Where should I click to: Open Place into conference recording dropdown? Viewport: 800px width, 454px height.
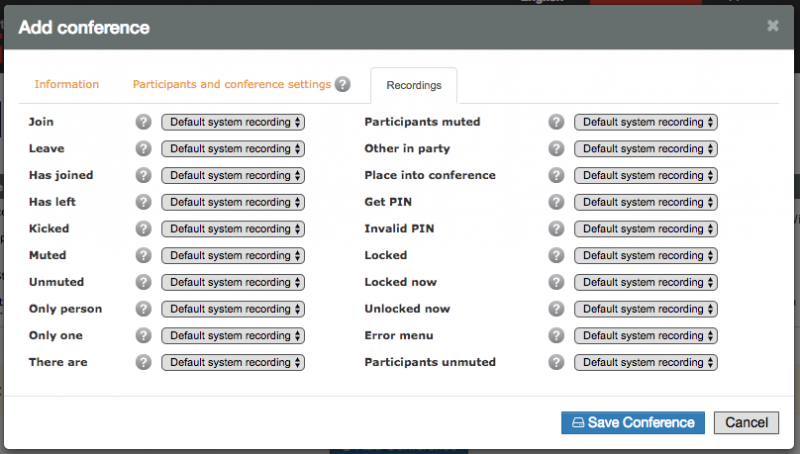point(646,175)
